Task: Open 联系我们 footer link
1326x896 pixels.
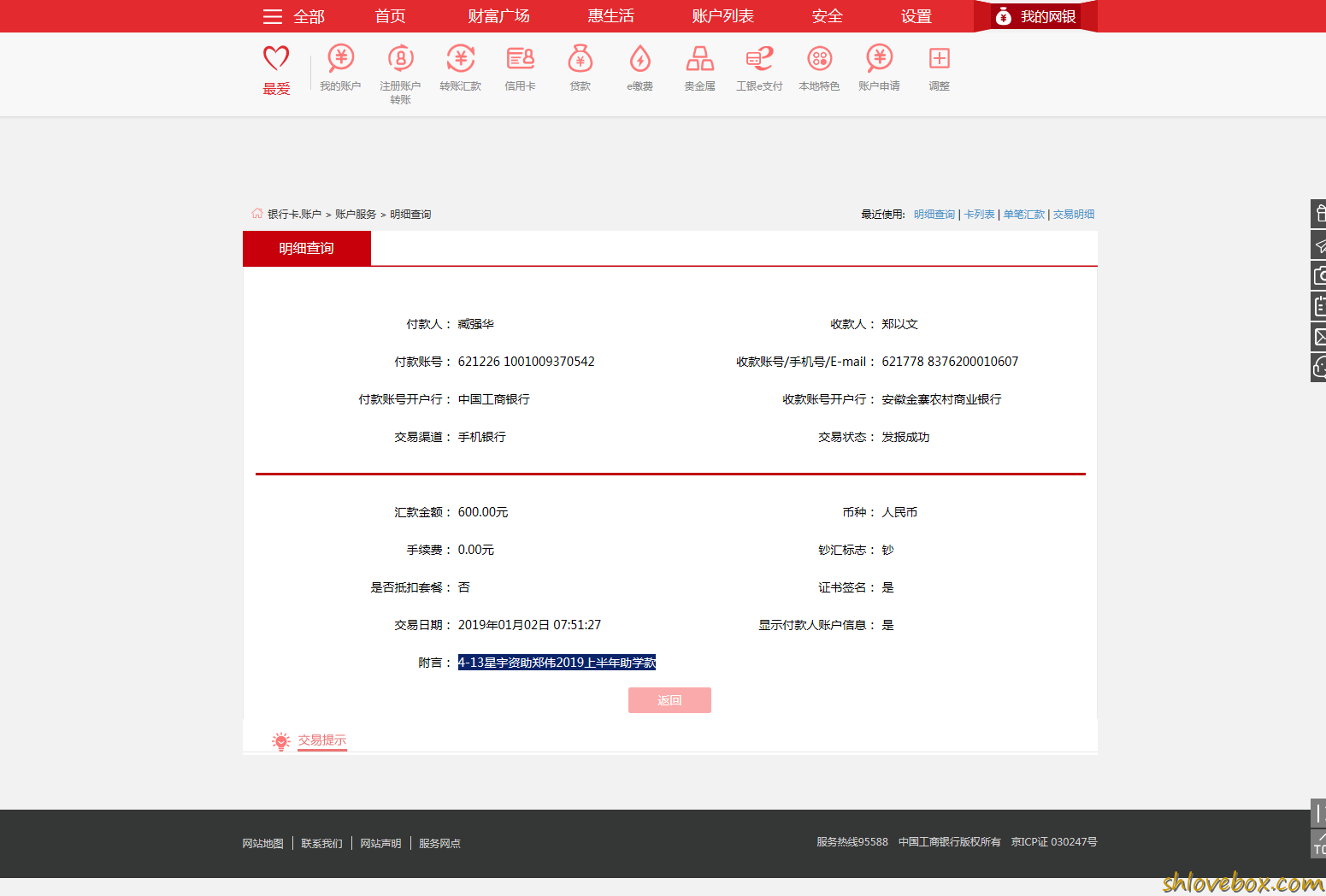Action: 321,844
